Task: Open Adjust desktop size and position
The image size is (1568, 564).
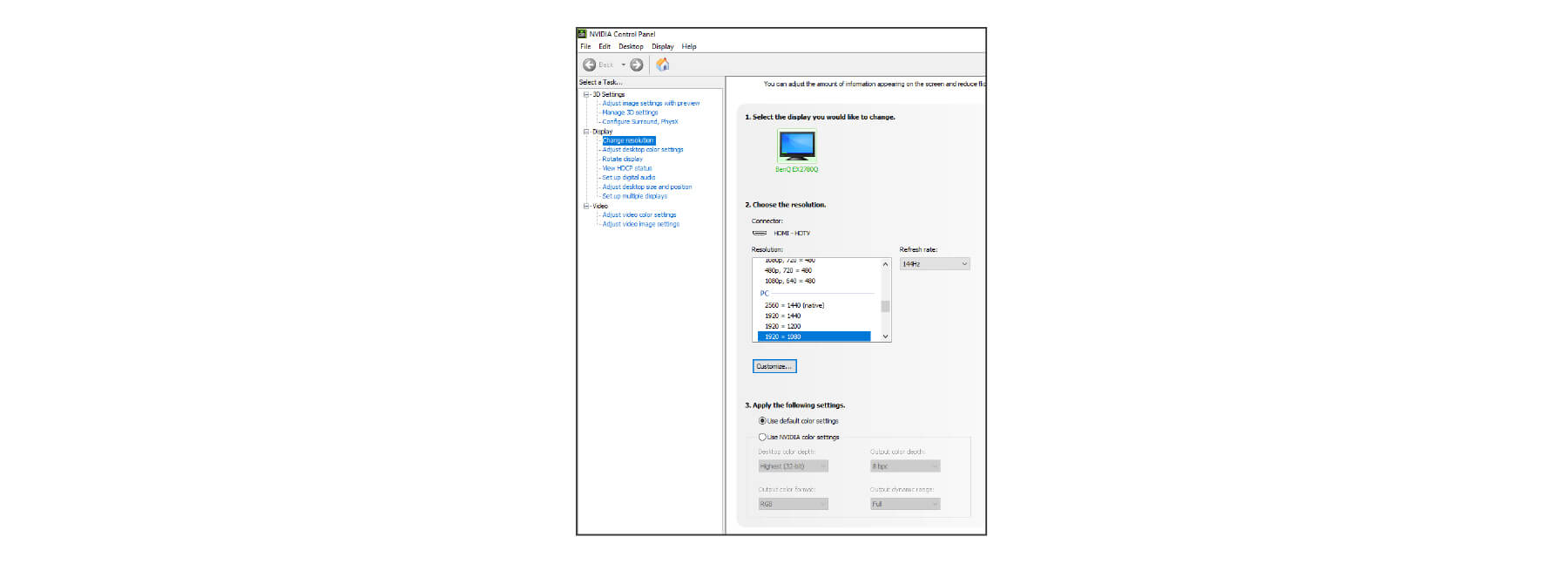Action: click(x=647, y=187)
